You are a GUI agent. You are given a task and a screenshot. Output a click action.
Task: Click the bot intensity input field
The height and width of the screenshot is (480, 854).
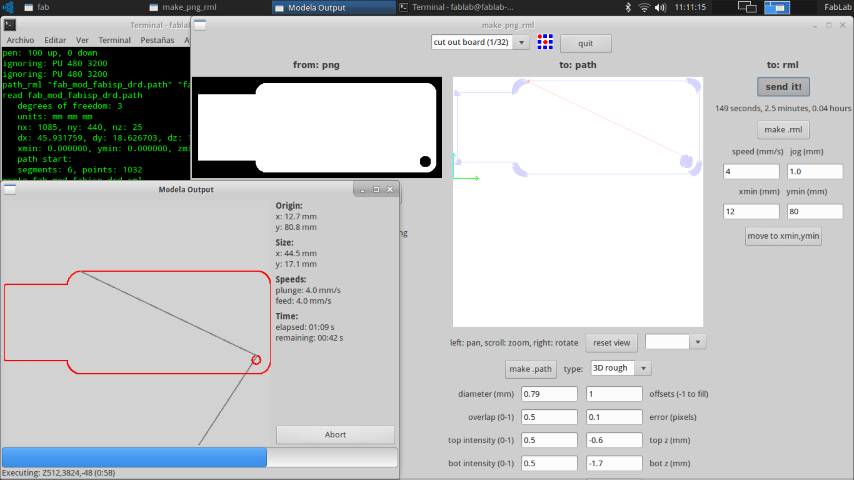point(549,463)
